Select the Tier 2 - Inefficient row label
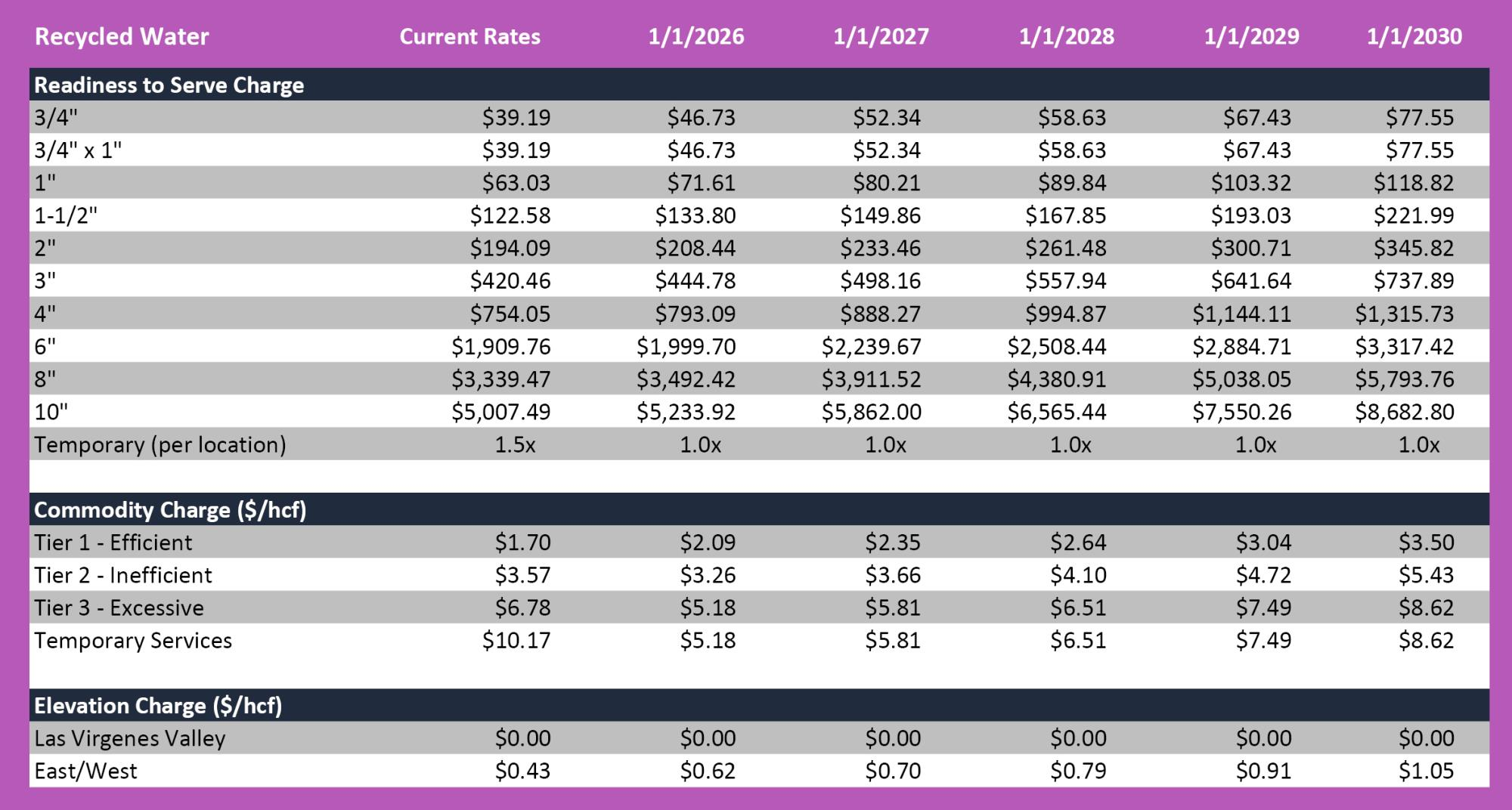Screen dimensions: 1512x810 point(123,575)
